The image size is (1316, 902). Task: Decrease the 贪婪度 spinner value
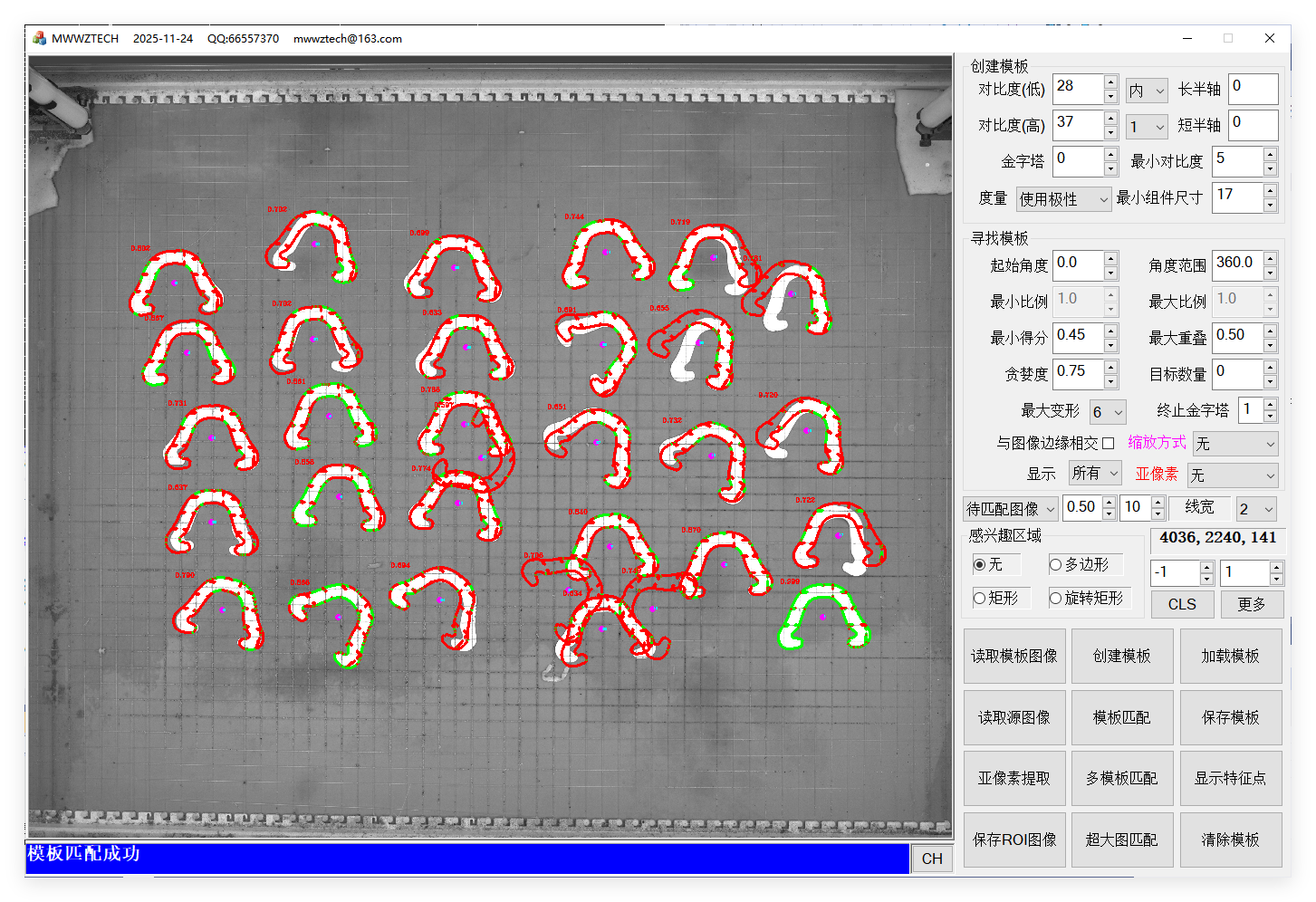tap(1110, 381)
